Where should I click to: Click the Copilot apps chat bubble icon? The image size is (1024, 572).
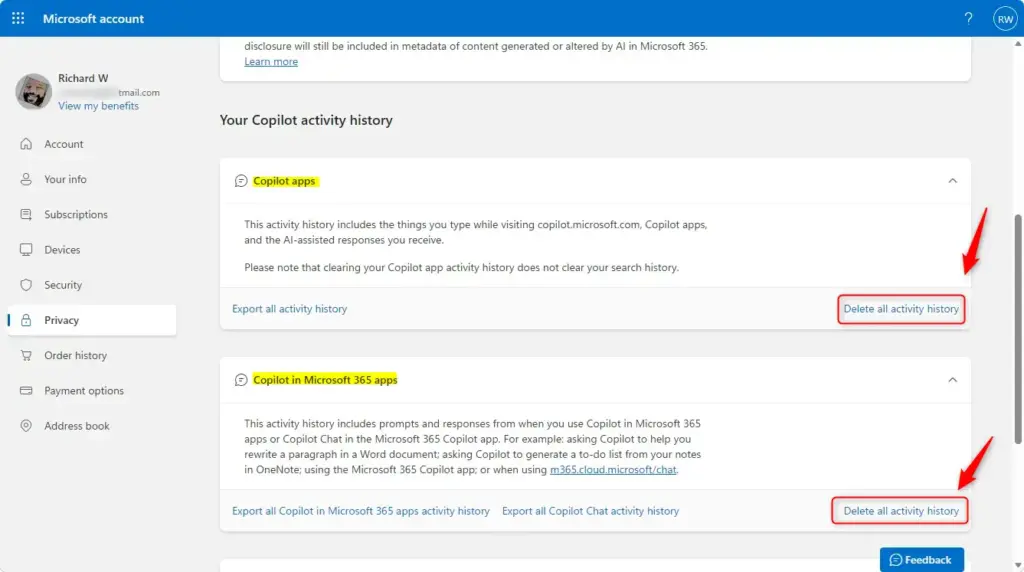[241, 181]
